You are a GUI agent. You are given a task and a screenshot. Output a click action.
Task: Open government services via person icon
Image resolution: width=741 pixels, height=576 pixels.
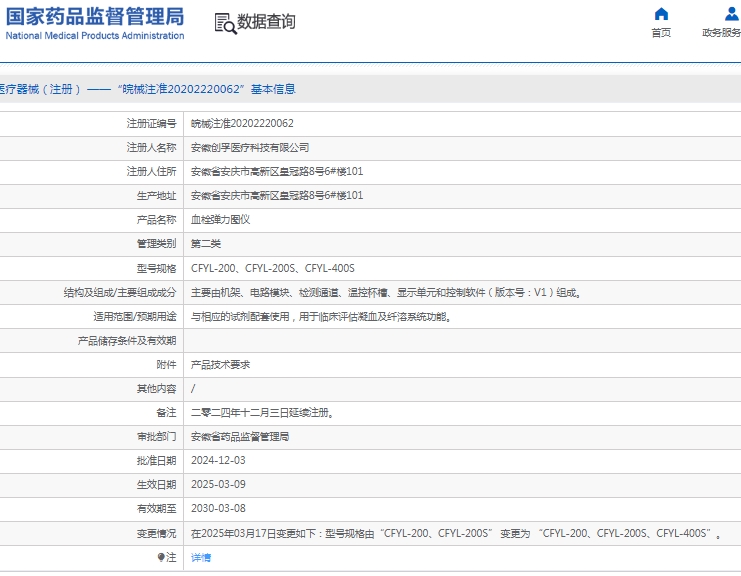click(x=731, y=14)
